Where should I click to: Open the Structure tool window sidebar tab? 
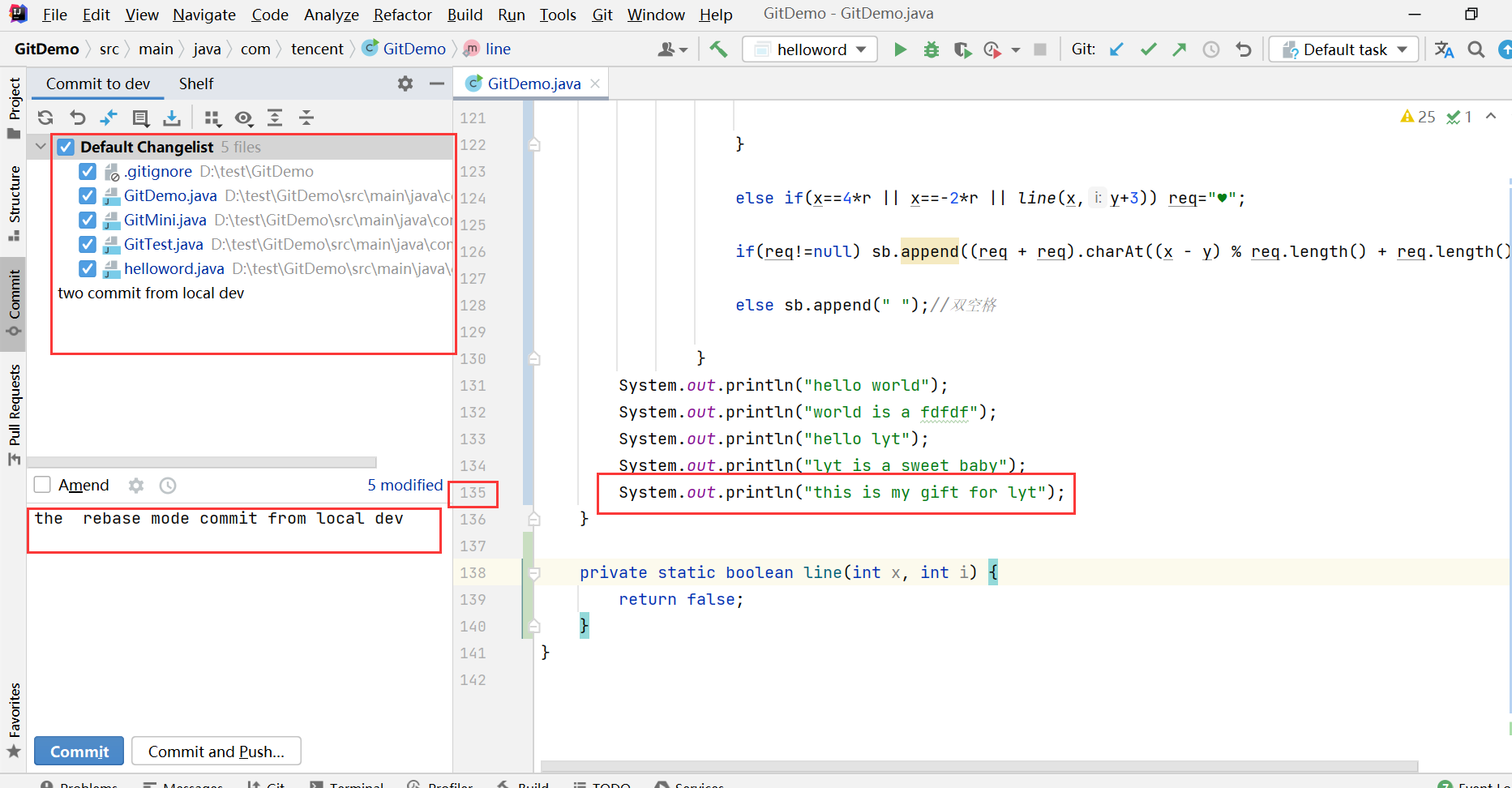coord(14,203)
